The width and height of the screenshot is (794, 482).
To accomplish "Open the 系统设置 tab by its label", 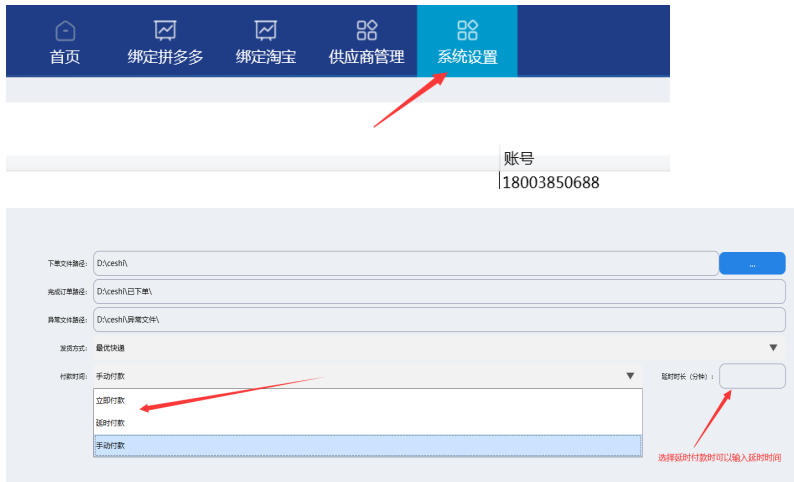I will (x=467, y=57).
